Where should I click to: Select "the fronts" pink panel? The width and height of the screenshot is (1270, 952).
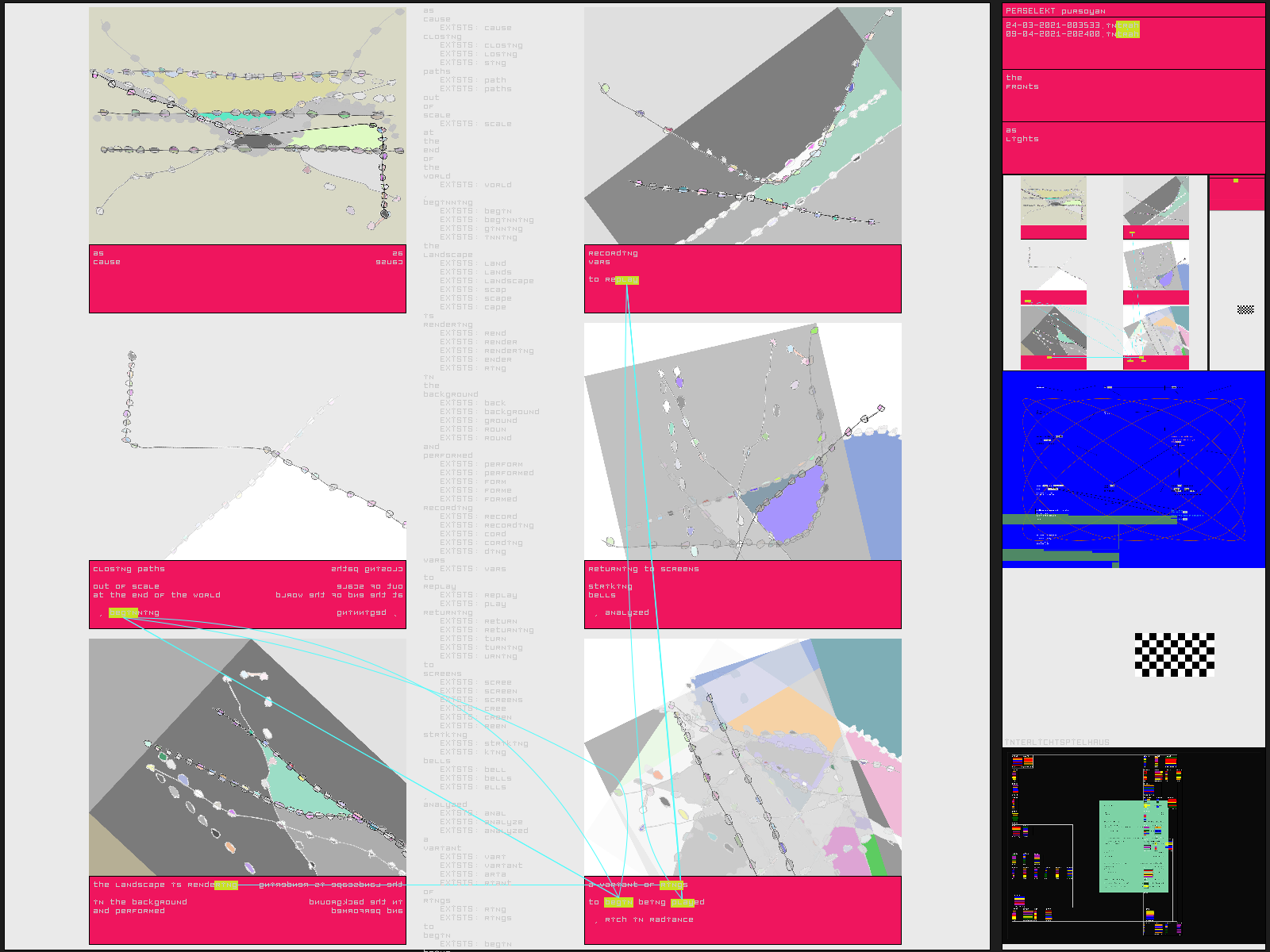click(1133, 95)
